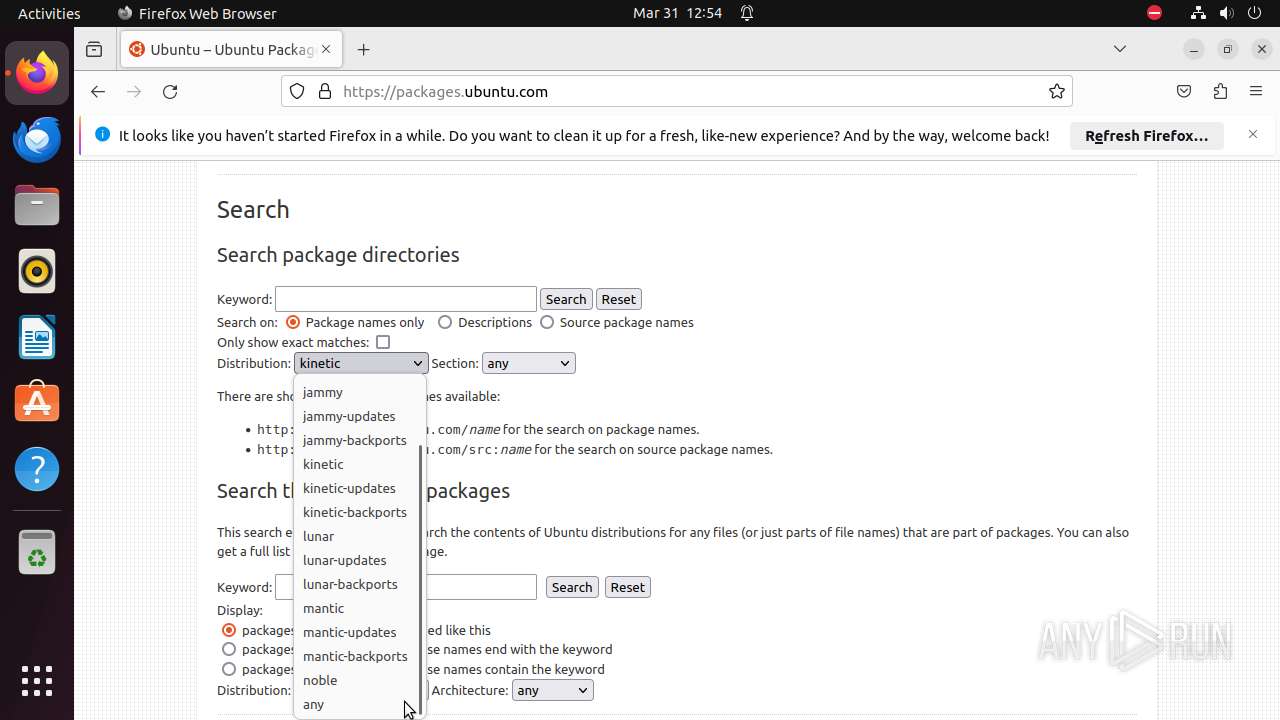1280x720 pixels.
Task: Close the Ubuntu Packages tab
Action: click(x=326, y=49)
